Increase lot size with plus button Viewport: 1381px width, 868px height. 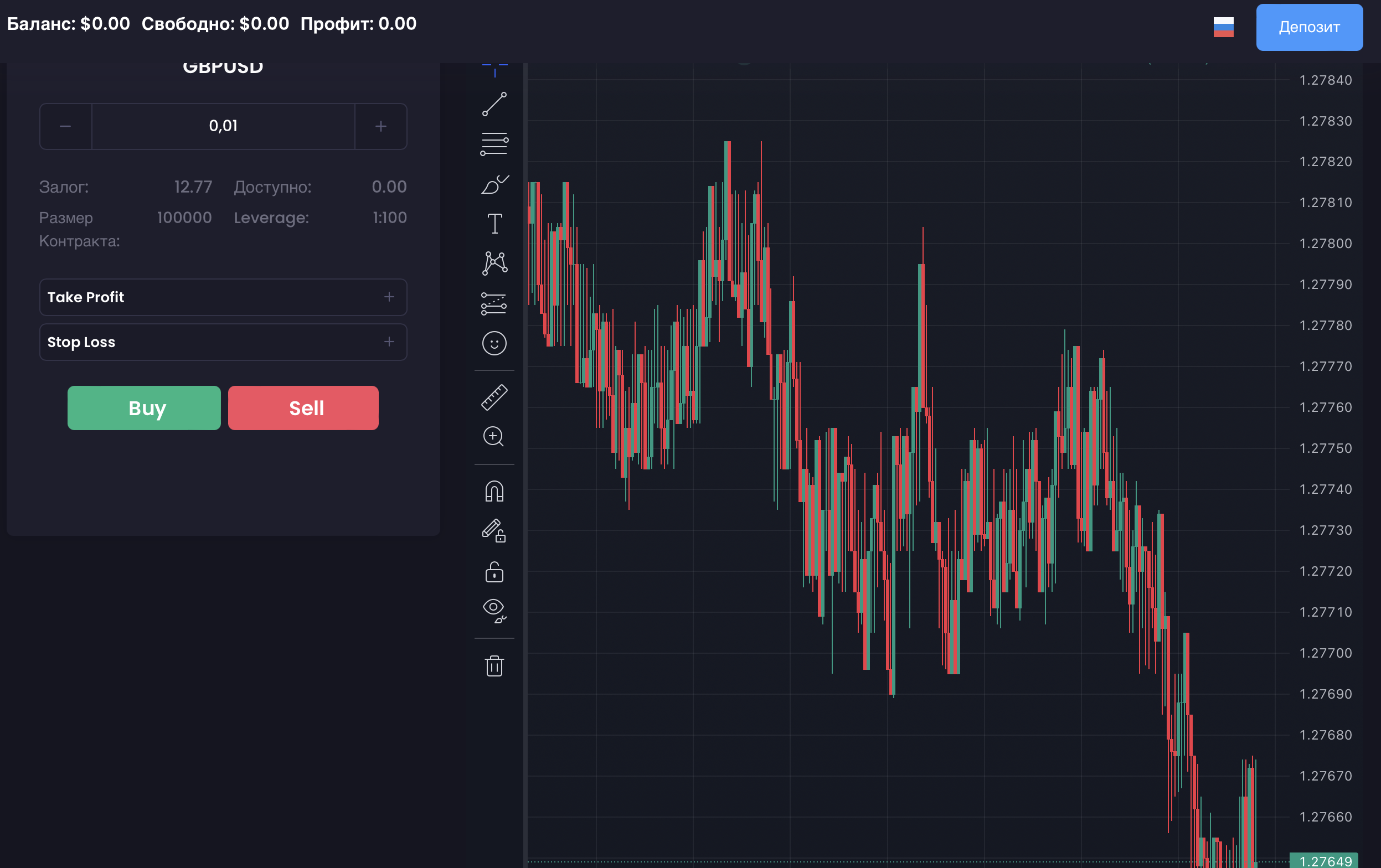tap(381, 126)
